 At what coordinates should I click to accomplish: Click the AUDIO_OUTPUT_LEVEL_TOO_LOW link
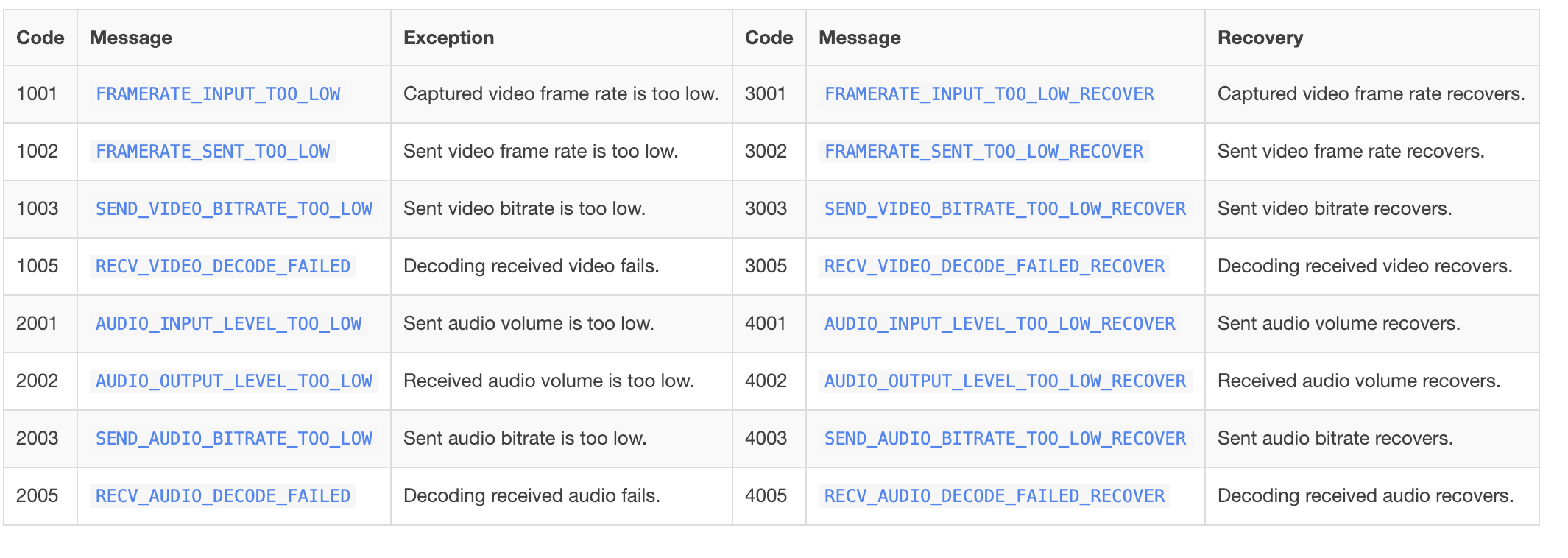234,381
